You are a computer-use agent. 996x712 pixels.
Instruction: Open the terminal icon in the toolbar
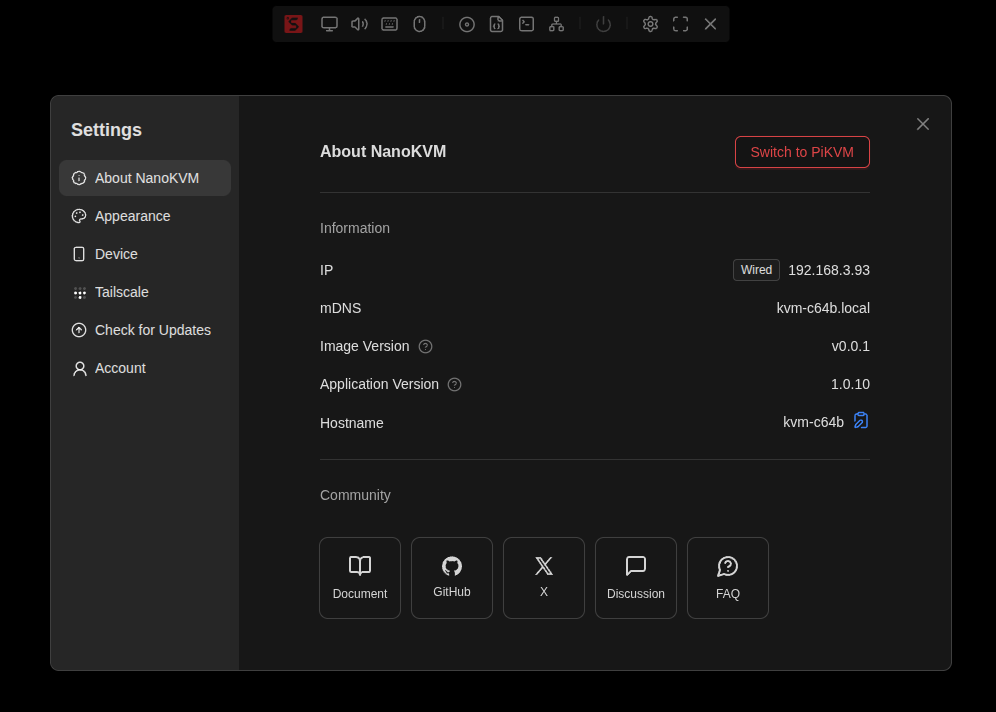coord(527,24)
